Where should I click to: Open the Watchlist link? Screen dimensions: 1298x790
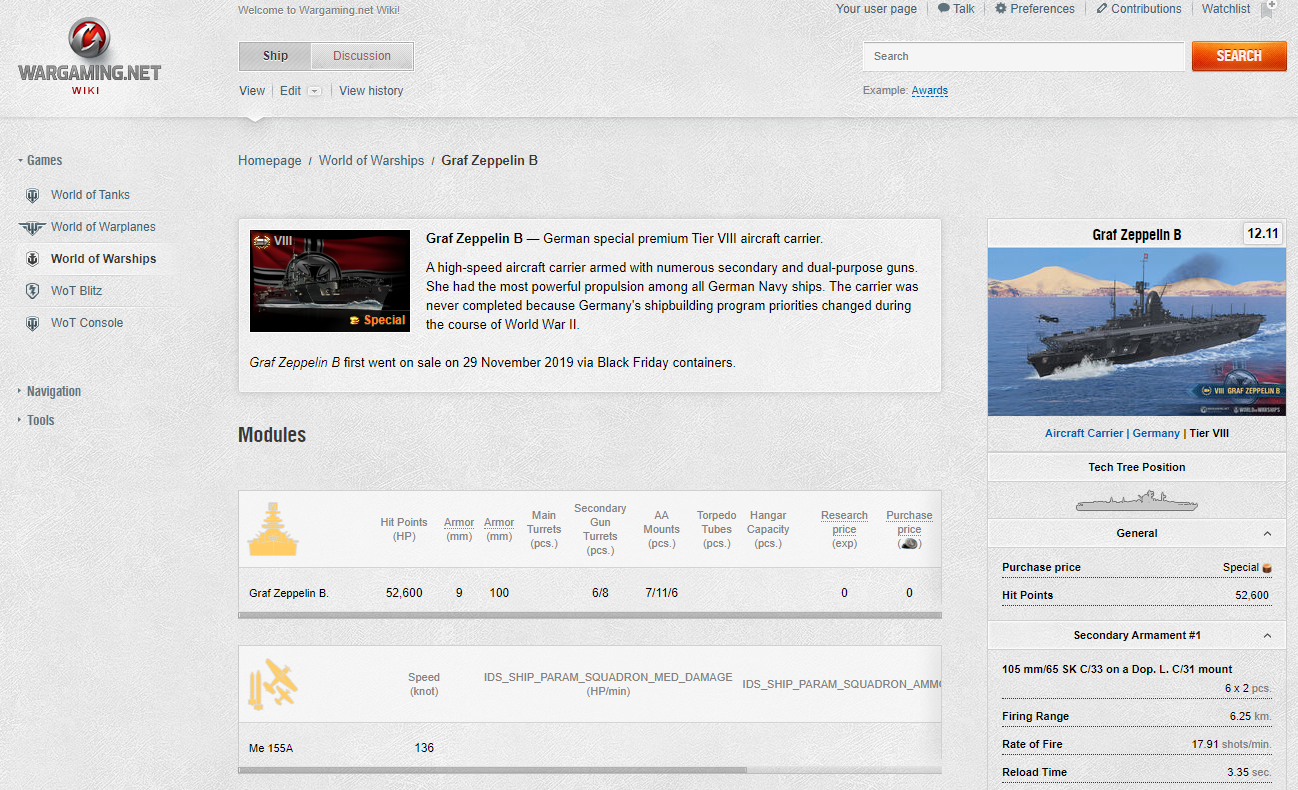coord(1226,9)
